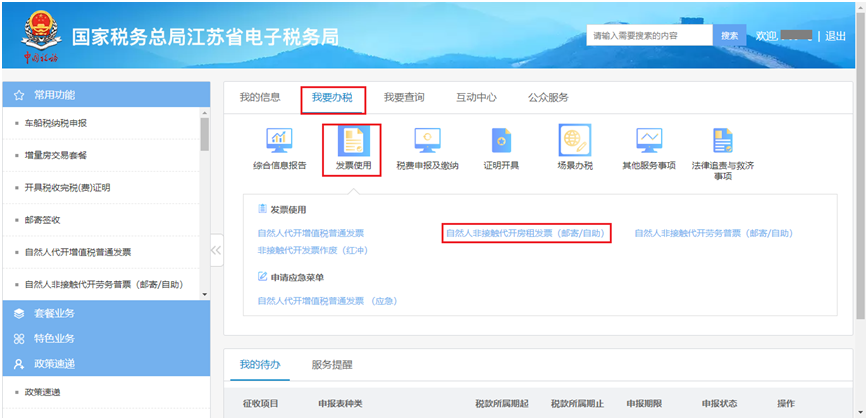Click the clipboard icon beside 发票使用 heading
868x420 pixels.
tap(262, 209)
